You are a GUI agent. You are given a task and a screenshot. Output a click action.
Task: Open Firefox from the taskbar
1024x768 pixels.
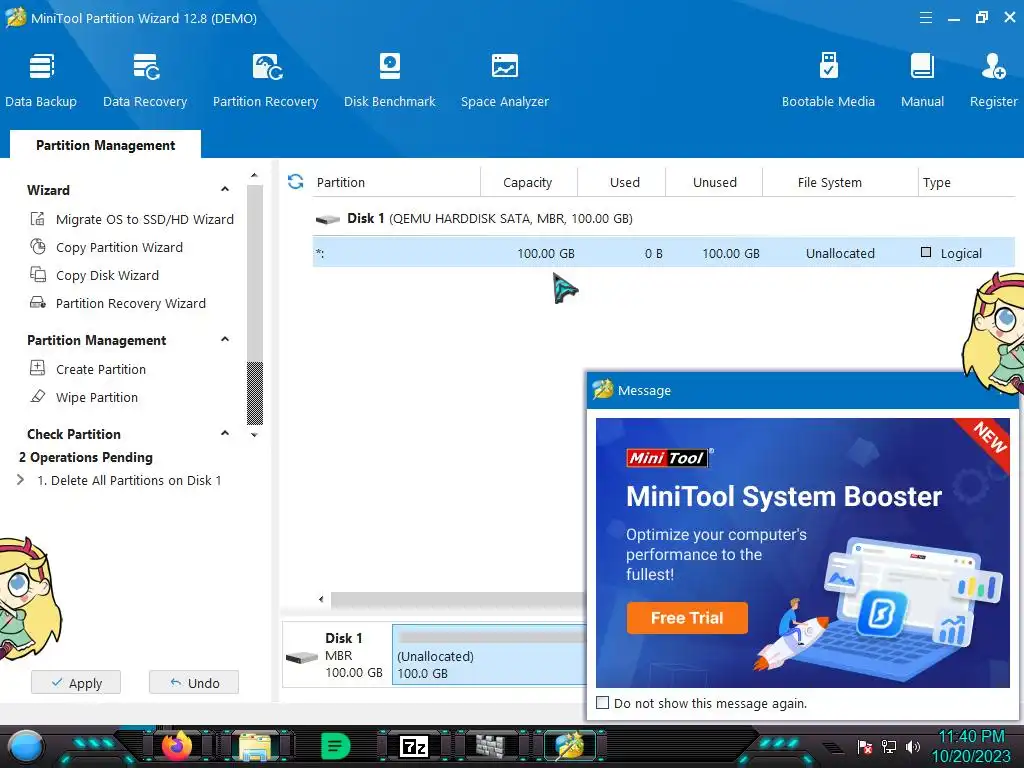pos(177,746)
